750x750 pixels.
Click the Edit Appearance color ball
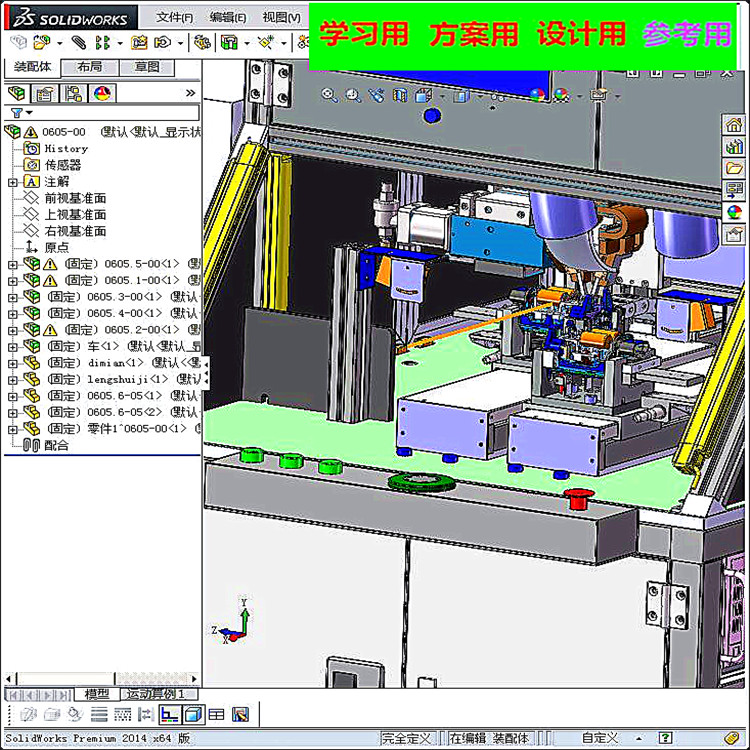click(537, 95)
